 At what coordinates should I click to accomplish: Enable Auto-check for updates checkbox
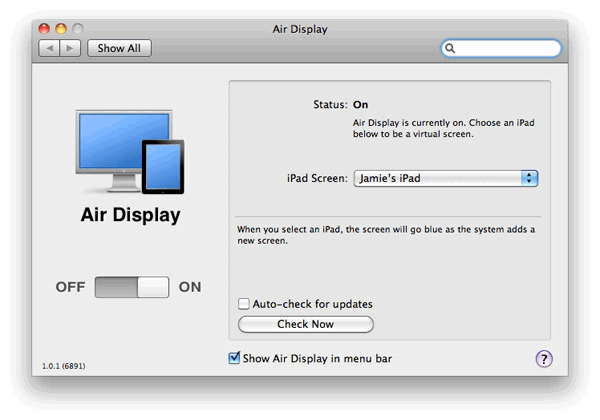(x=244, y=304)
